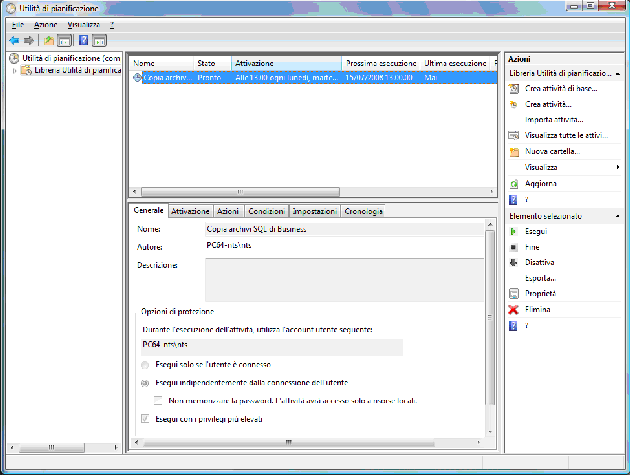
Task: Switch to the Condizioni tab
Action: point(266,211)
